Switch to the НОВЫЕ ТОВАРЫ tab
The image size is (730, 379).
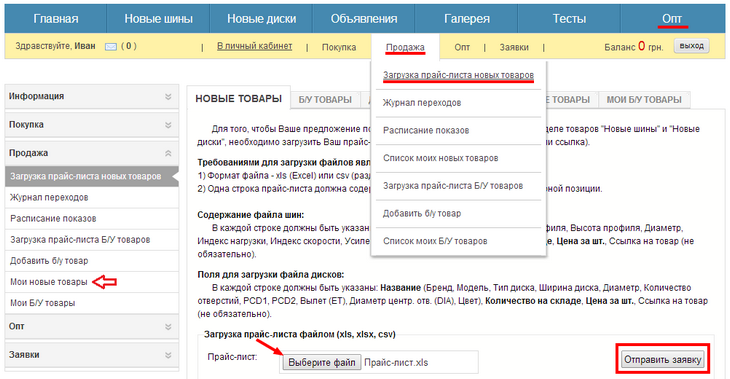(x=239, y=99)
